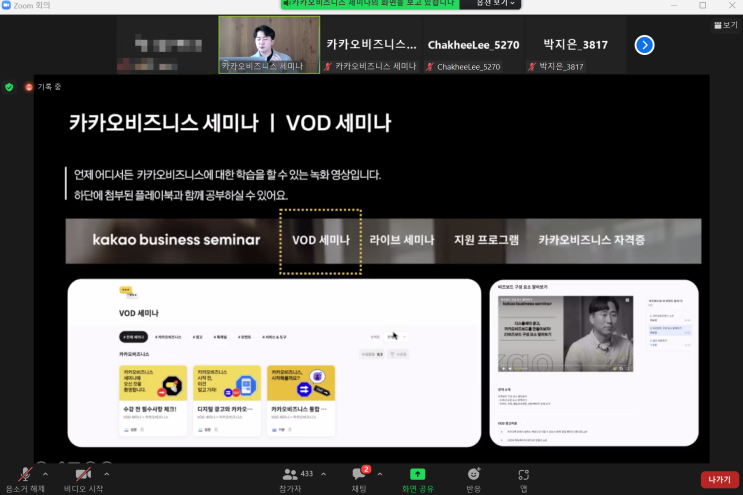743x495 pixels.
Task: Click the green 화면 공유 share screen icon
Action: coord(417,474)
